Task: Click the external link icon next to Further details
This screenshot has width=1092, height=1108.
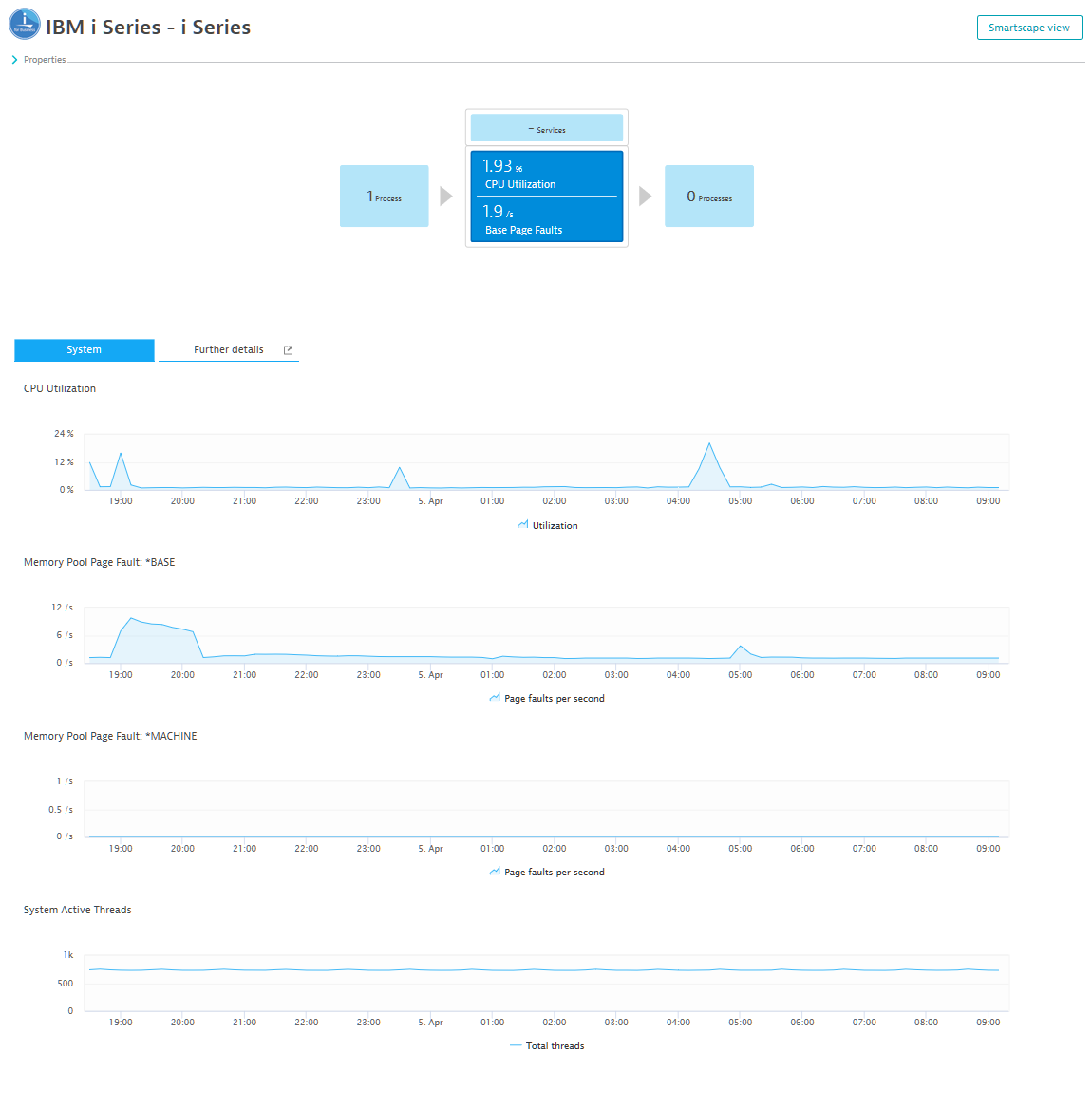Action: point(289,350)
